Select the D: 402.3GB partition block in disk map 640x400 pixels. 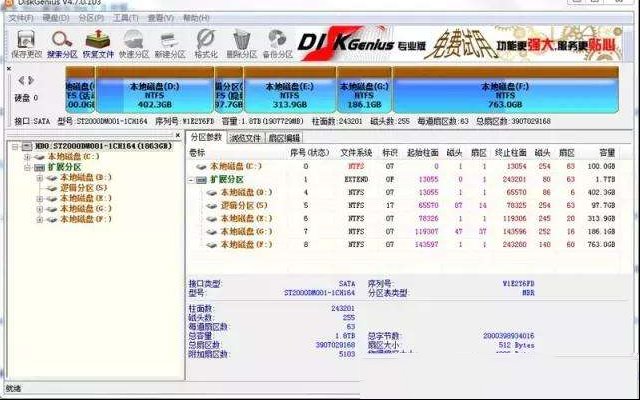(x=154, y=90)
